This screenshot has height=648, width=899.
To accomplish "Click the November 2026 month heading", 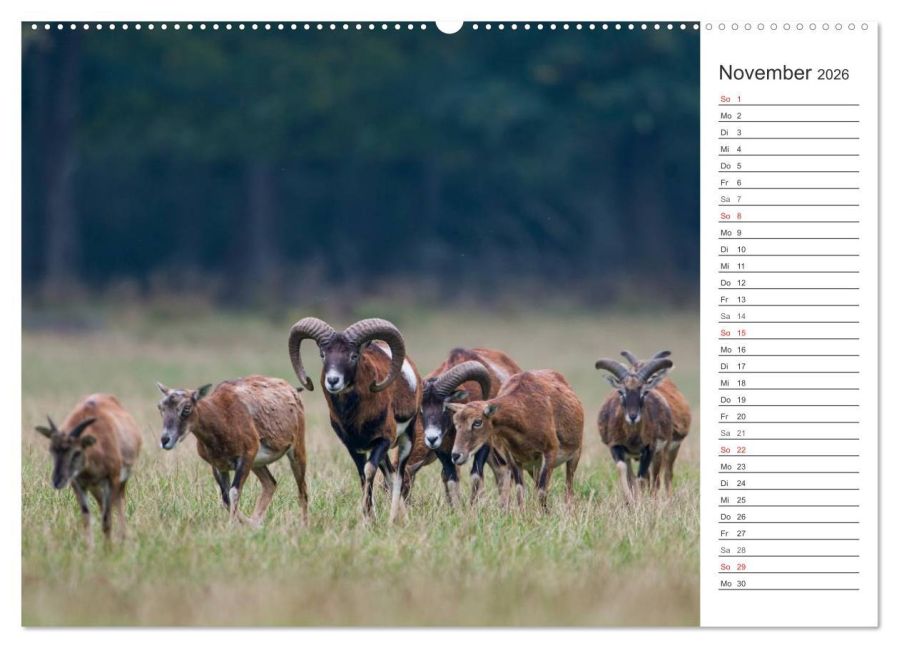I will (x=783, y=73).
